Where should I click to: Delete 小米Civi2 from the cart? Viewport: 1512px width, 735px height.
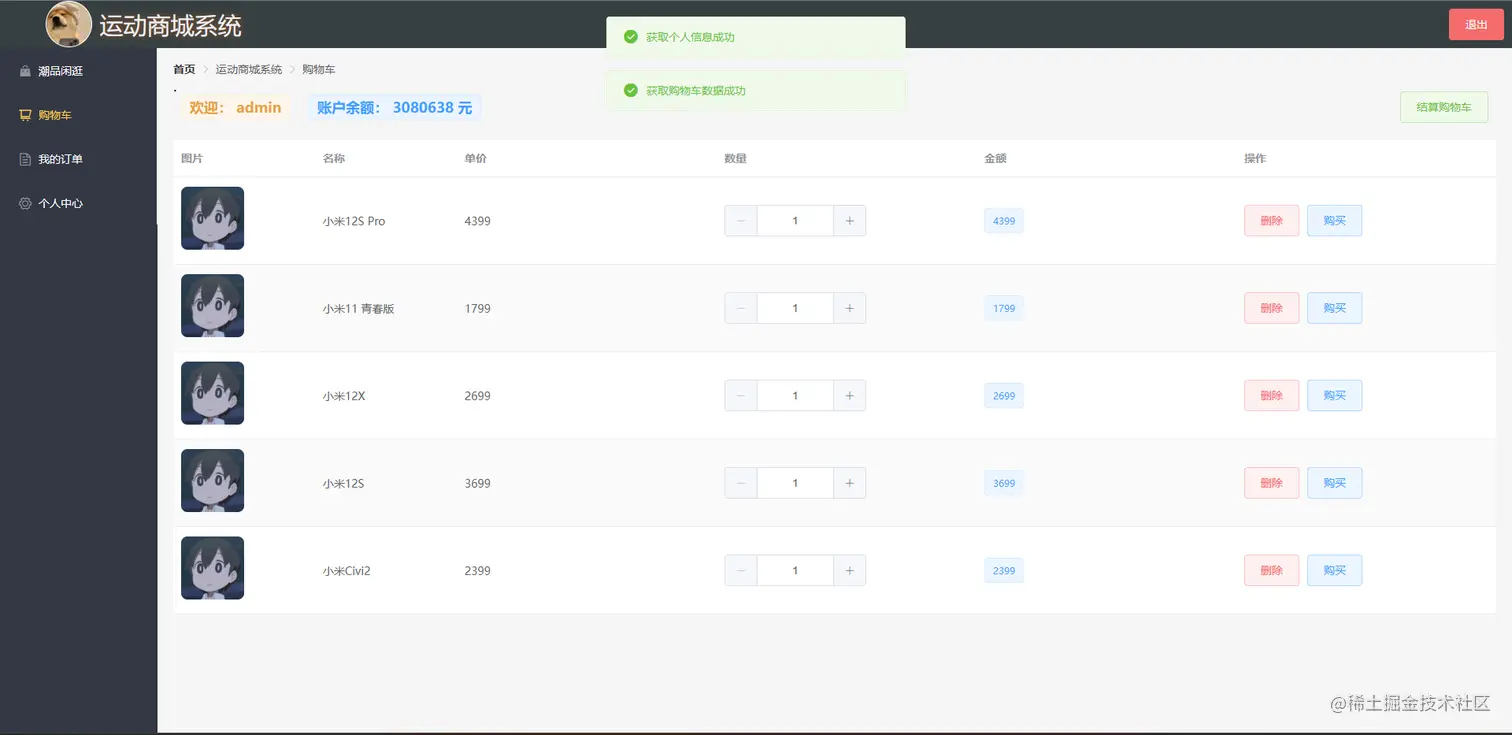[x=1271, y=570]
